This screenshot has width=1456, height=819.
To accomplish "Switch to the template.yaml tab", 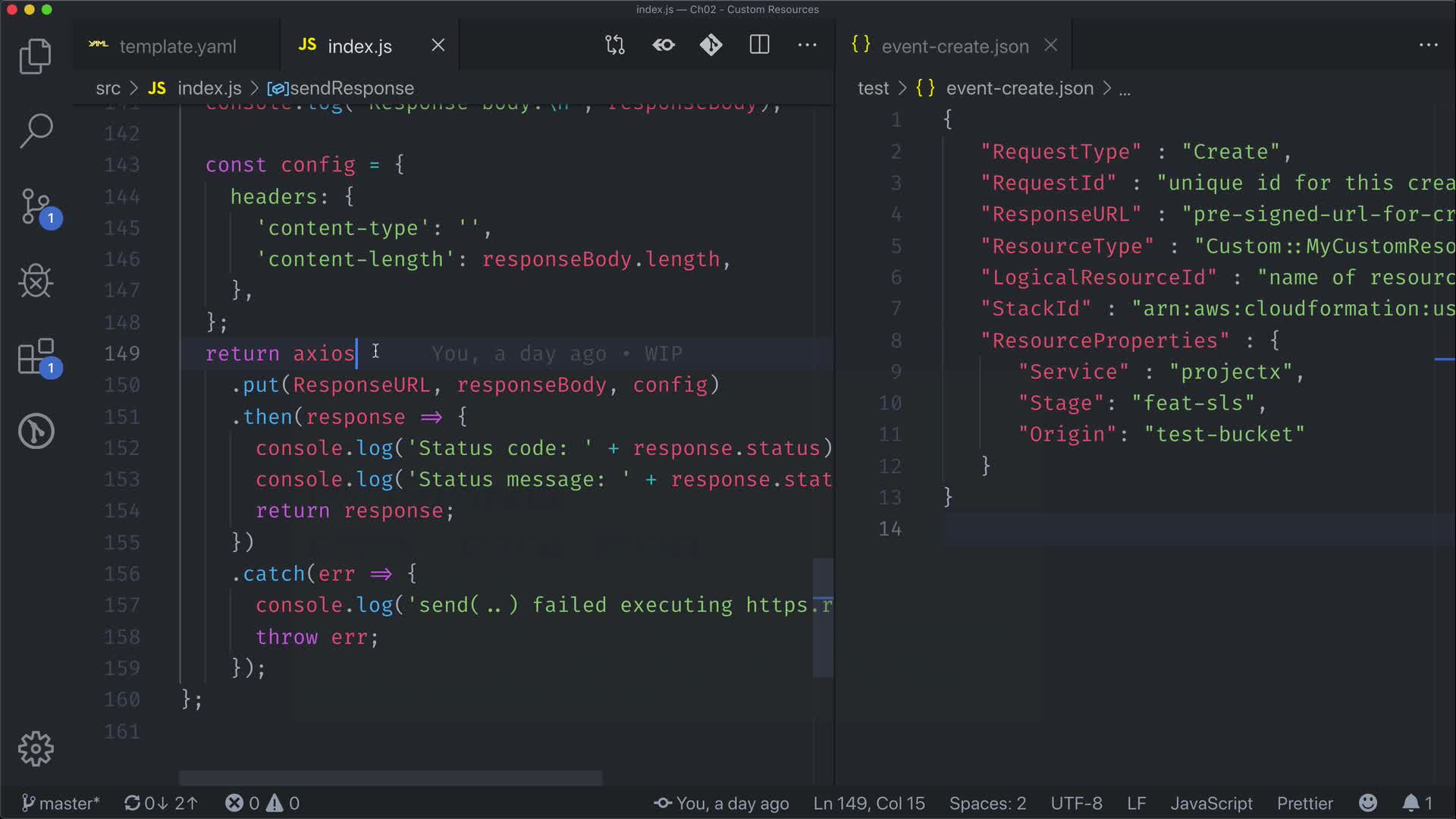I will coord(177,46).
